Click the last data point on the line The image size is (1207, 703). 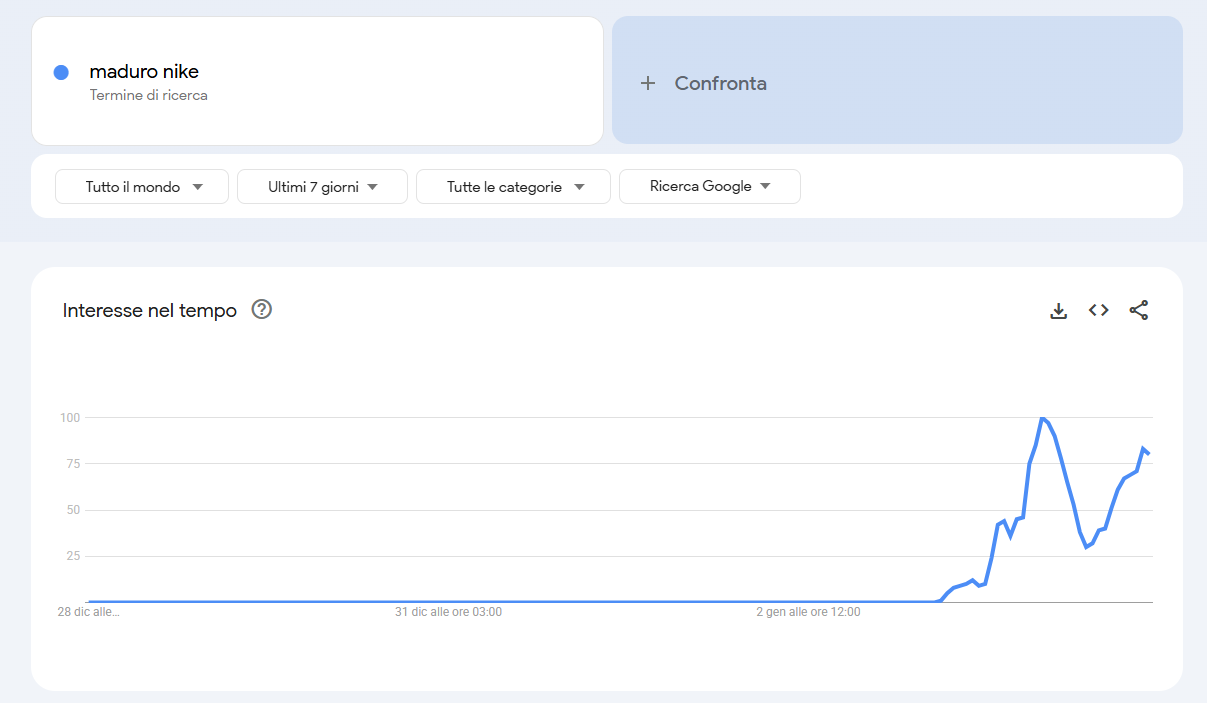pos(1148,454)
